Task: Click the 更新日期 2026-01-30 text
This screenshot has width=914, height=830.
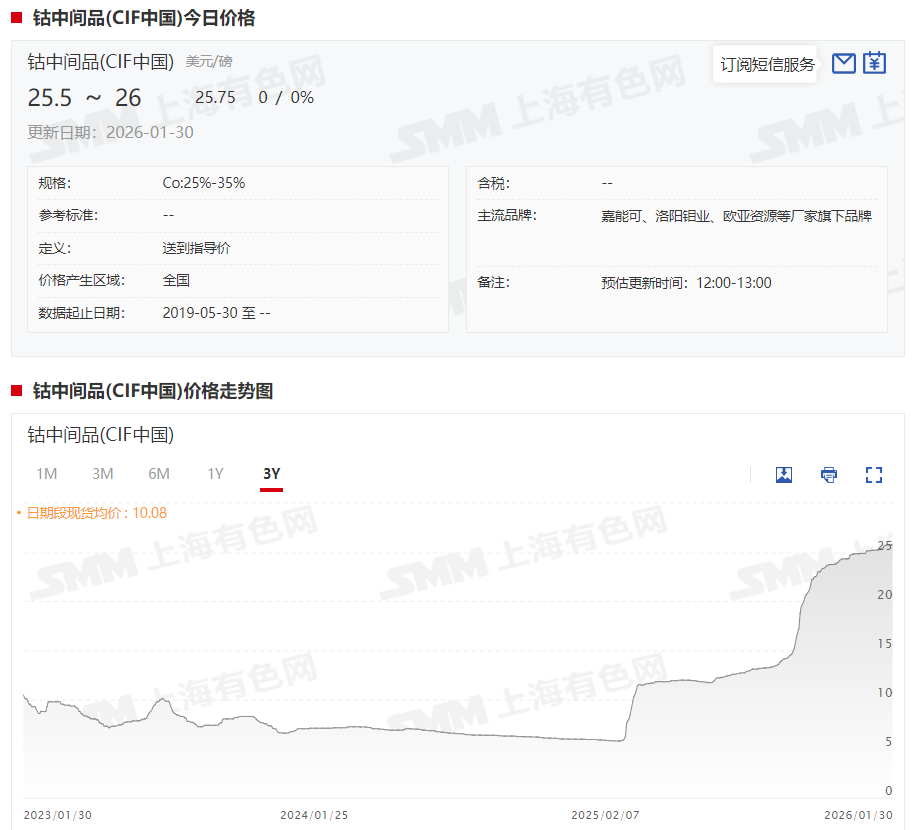Action: 110,132
